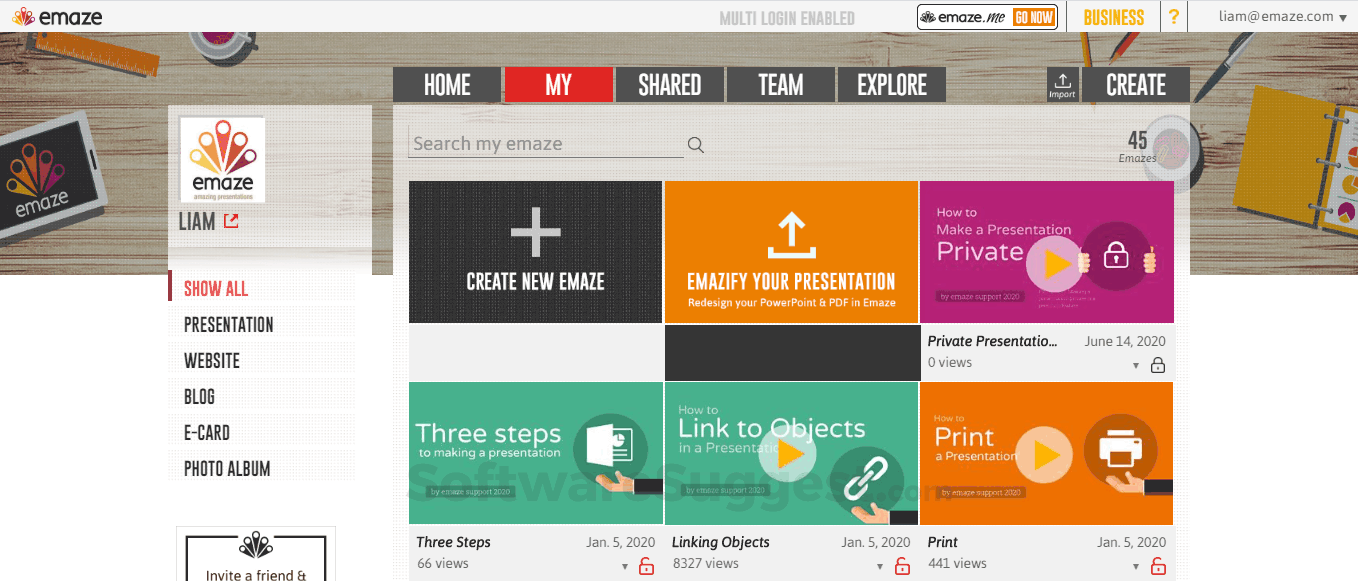This screenshot has width=1358, height=581.
Task: Click the GO NOW button
Action: click(1033, 16)
